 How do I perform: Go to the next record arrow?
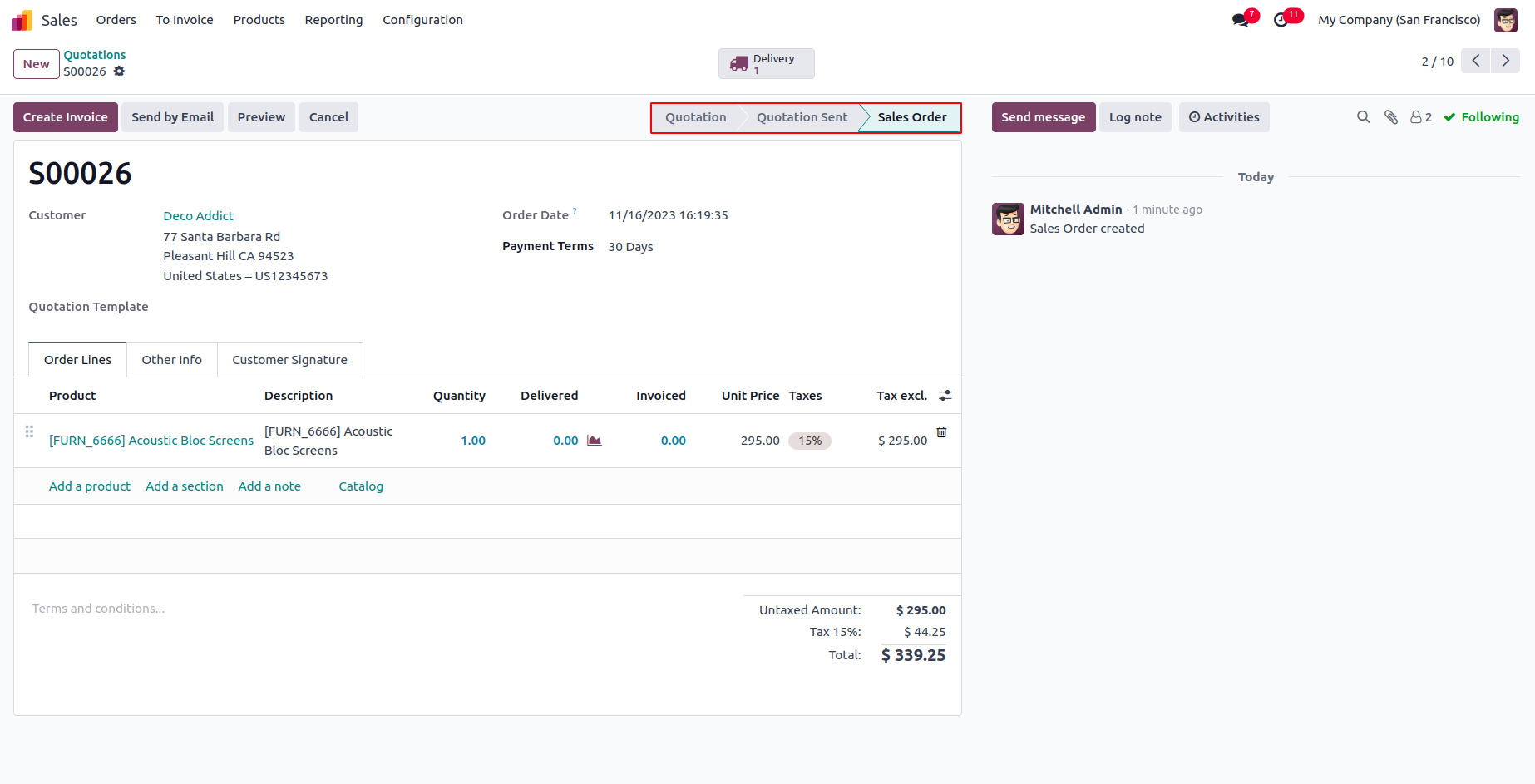(1505, 61)
